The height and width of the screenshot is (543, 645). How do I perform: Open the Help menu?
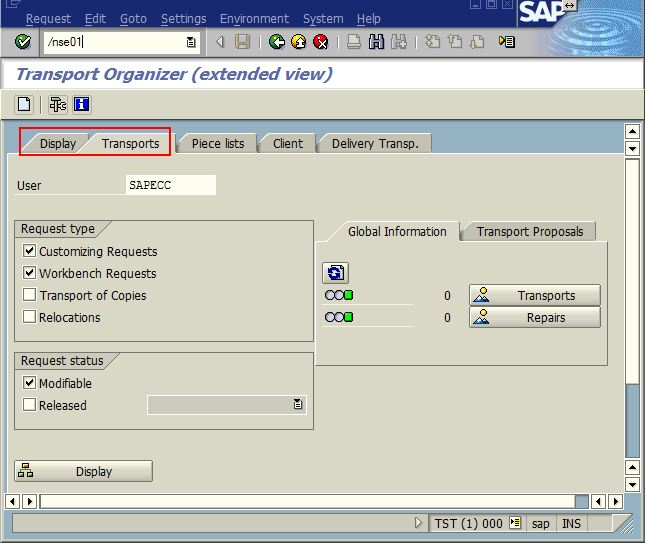[369, 19]
